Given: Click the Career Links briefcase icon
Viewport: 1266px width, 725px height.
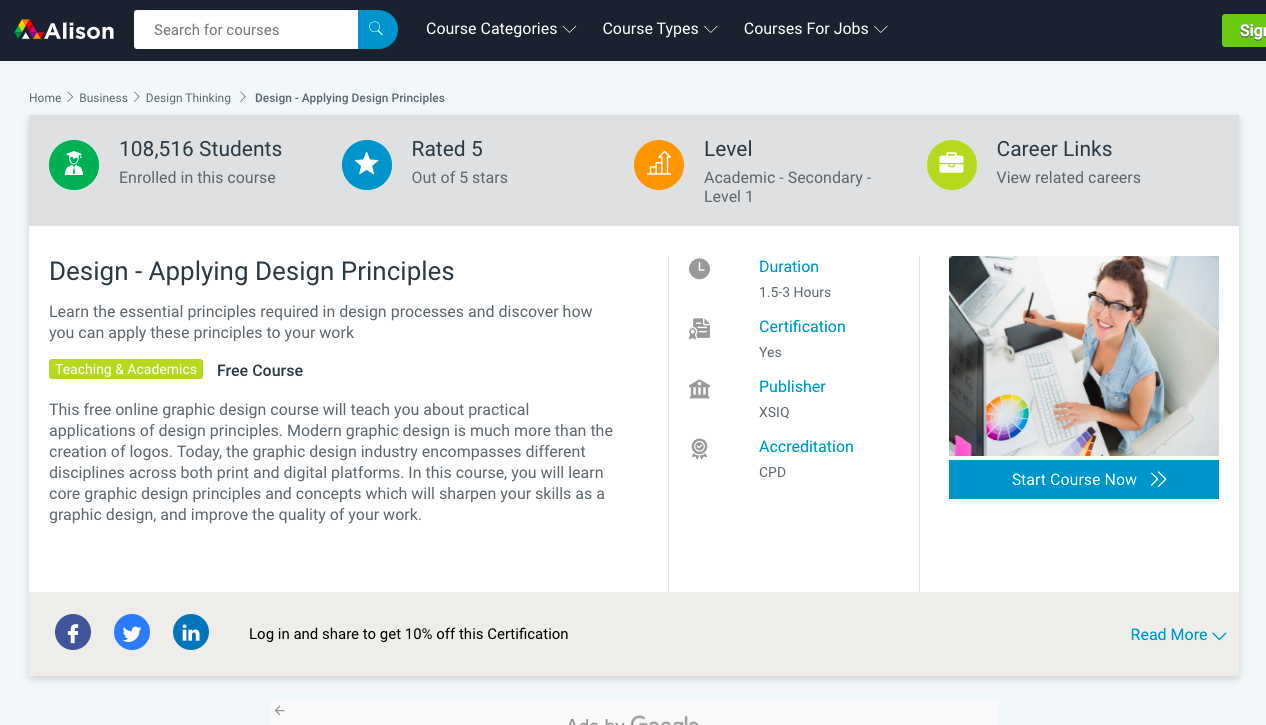Looking at the screenshot, I should pyautogui.click(x=952, y=165).
